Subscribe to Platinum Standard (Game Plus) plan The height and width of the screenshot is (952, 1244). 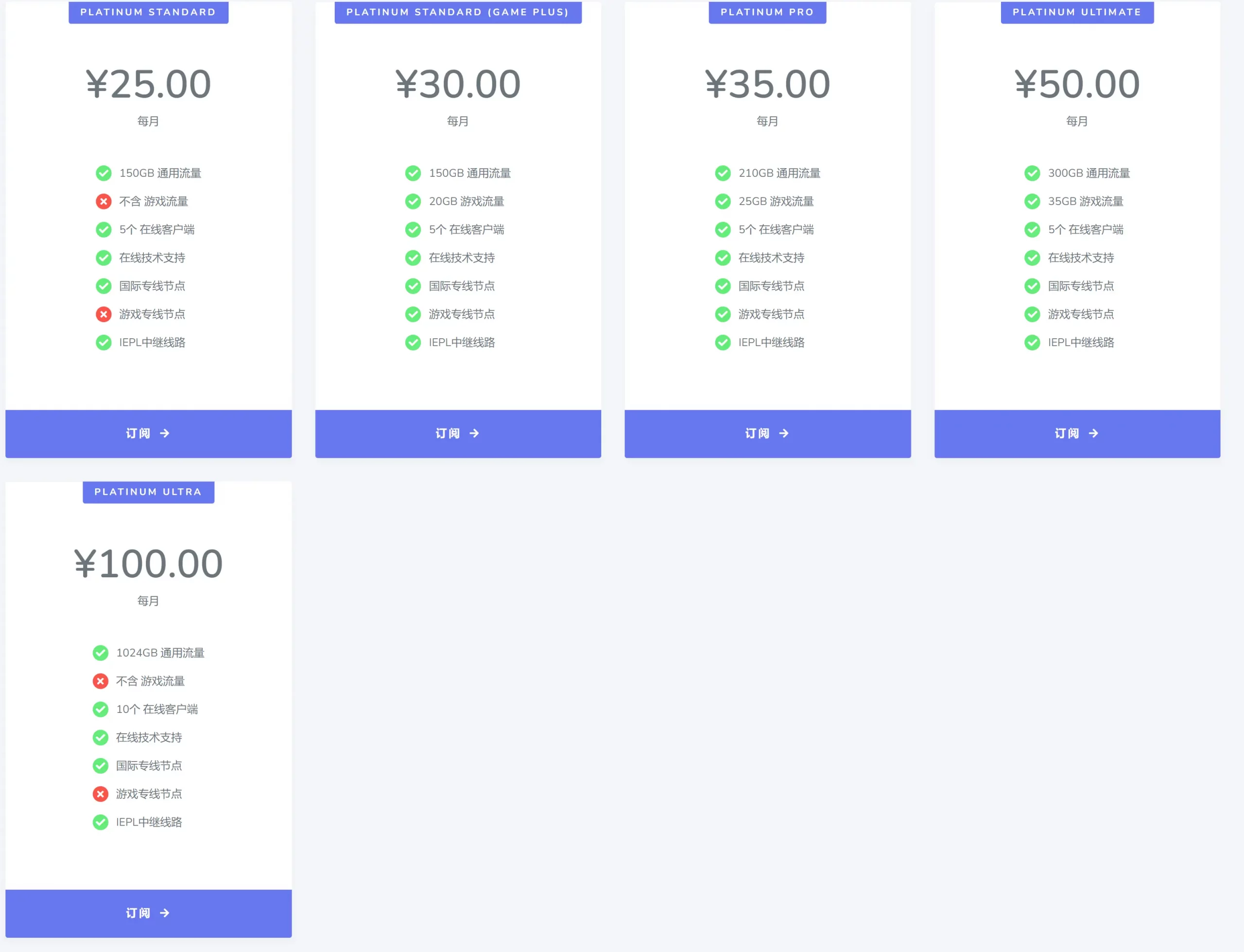coord(458,433)
